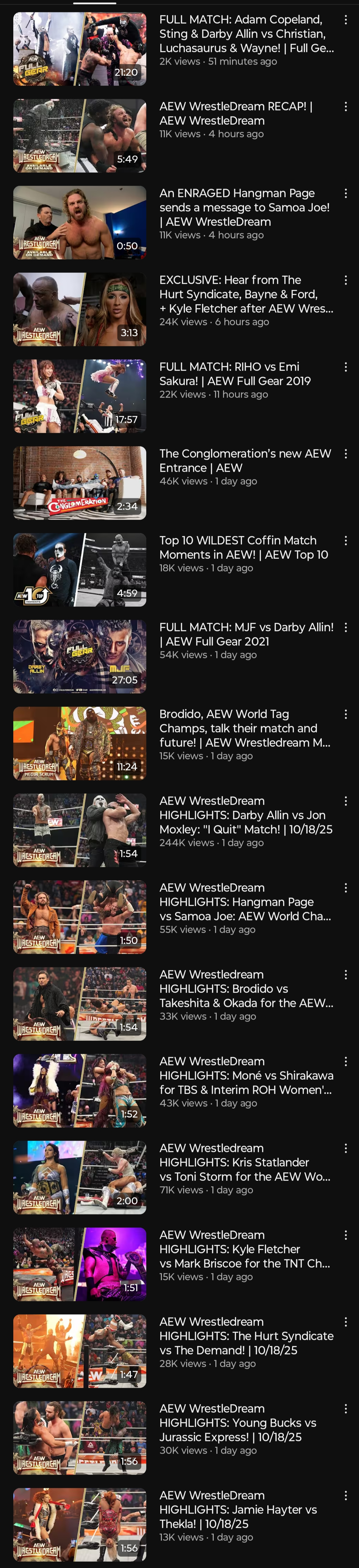359x1568 pixels.
Task: Open more options for MJF vs Darby Allin
Action: pyautogui.click(x=346, y=628)
